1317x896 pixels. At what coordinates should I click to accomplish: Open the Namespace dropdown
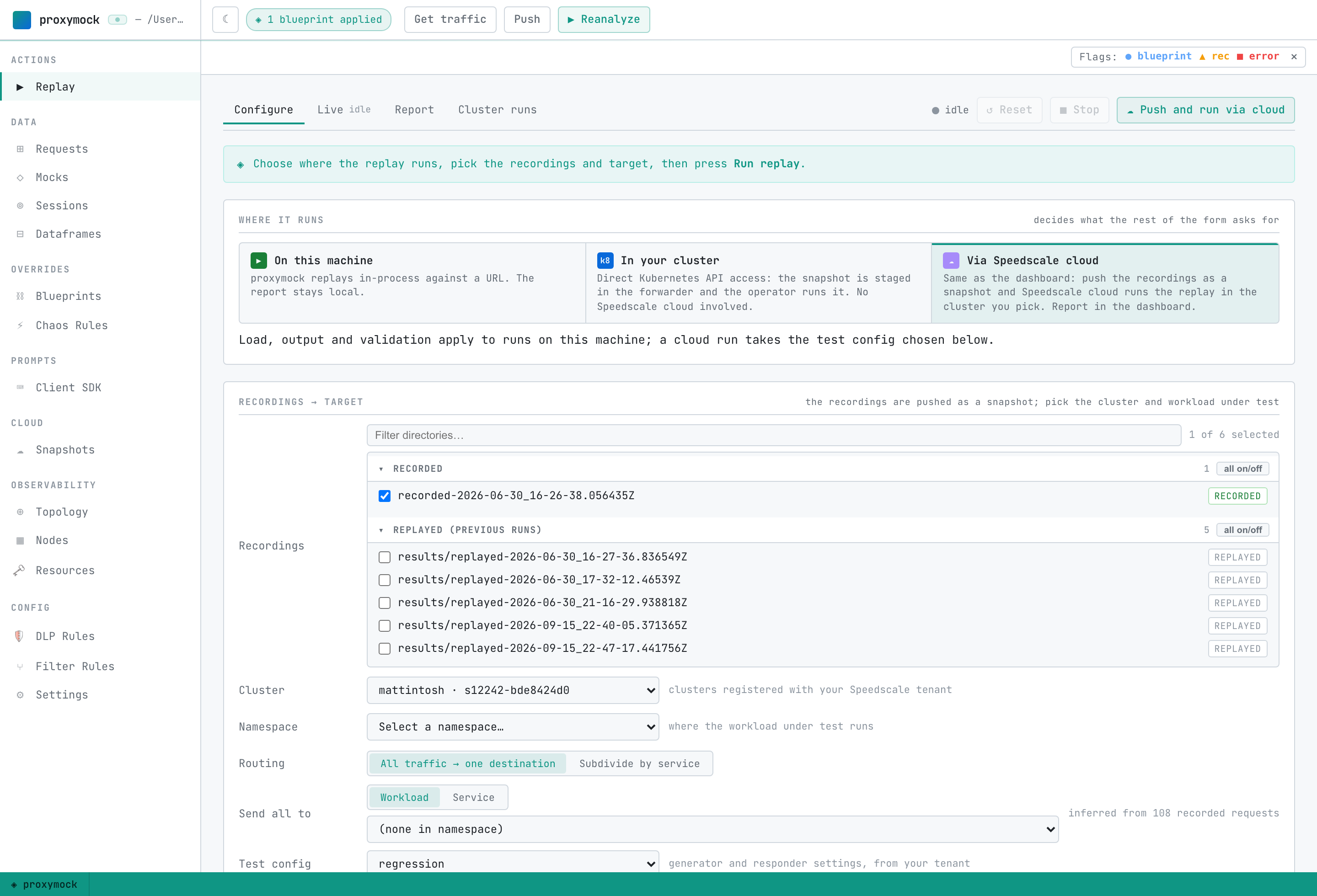coord(513,727)
